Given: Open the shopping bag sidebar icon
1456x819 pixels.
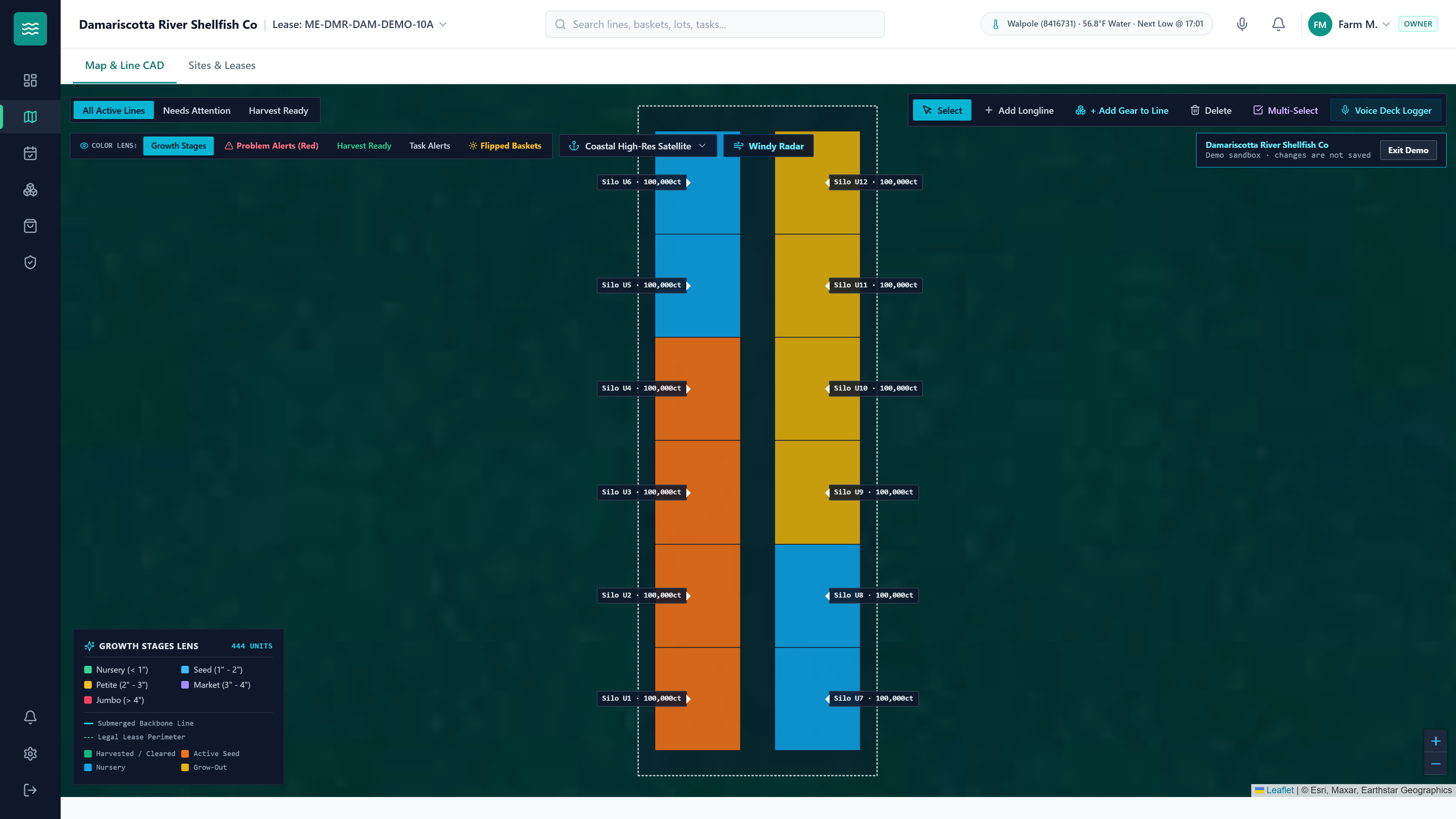Looking at the screenshot, I should pyautogui.click(x=30, y=226).
